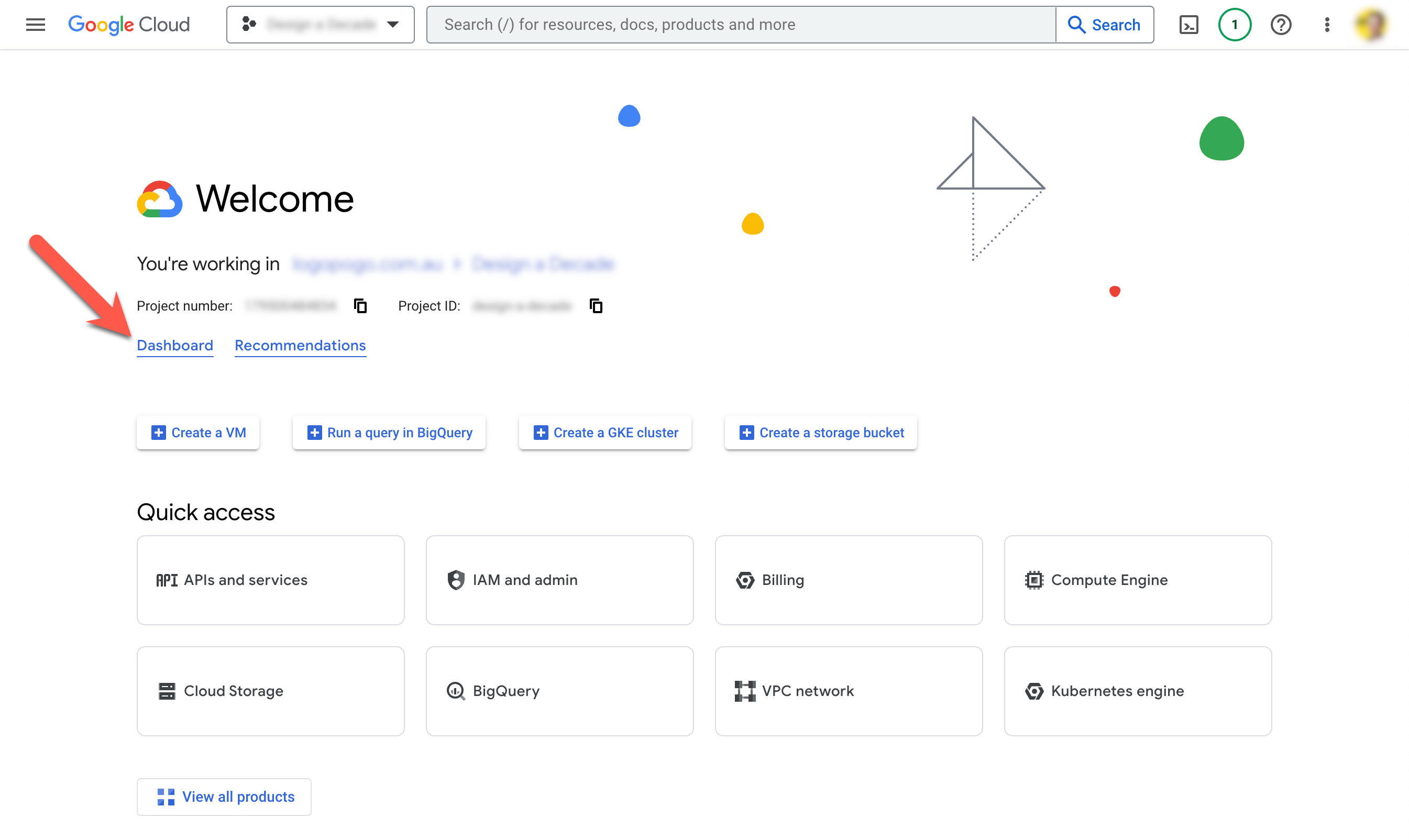
Task: Open the three-dot settings menu
Action: pyautogui.click(x=1327, y=24)
